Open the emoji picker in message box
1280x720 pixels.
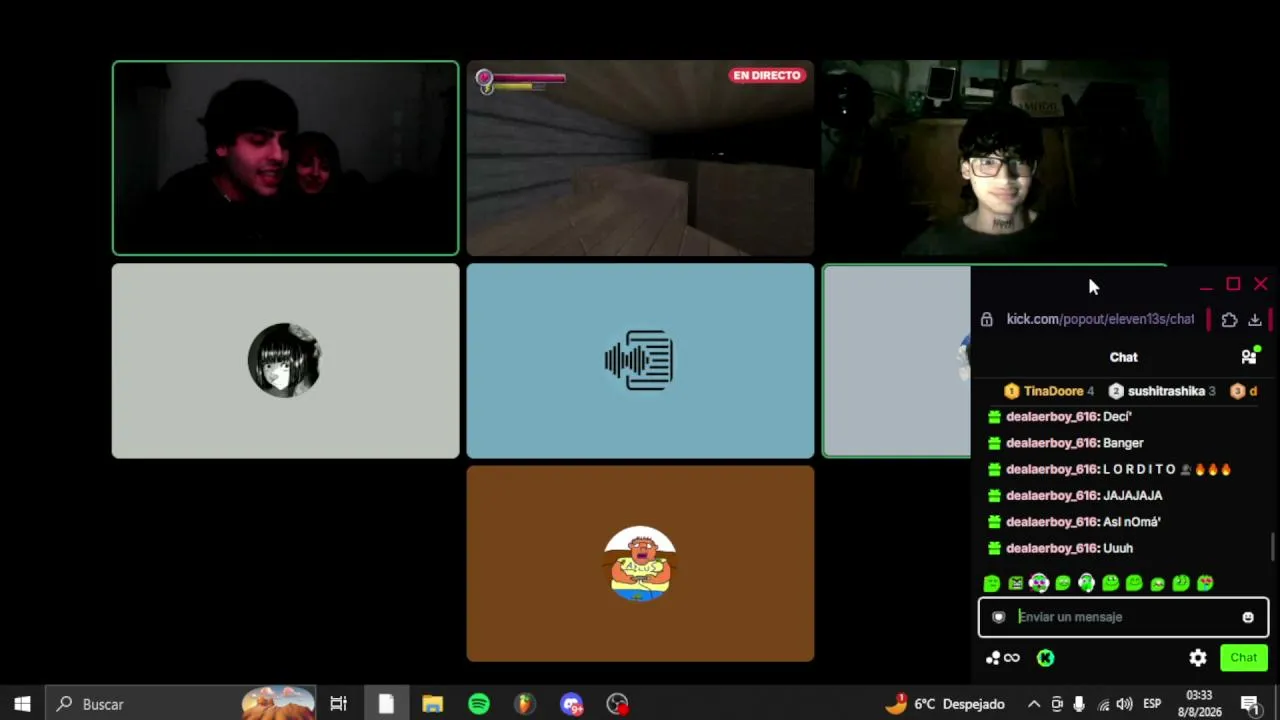tap(1248, 617)
